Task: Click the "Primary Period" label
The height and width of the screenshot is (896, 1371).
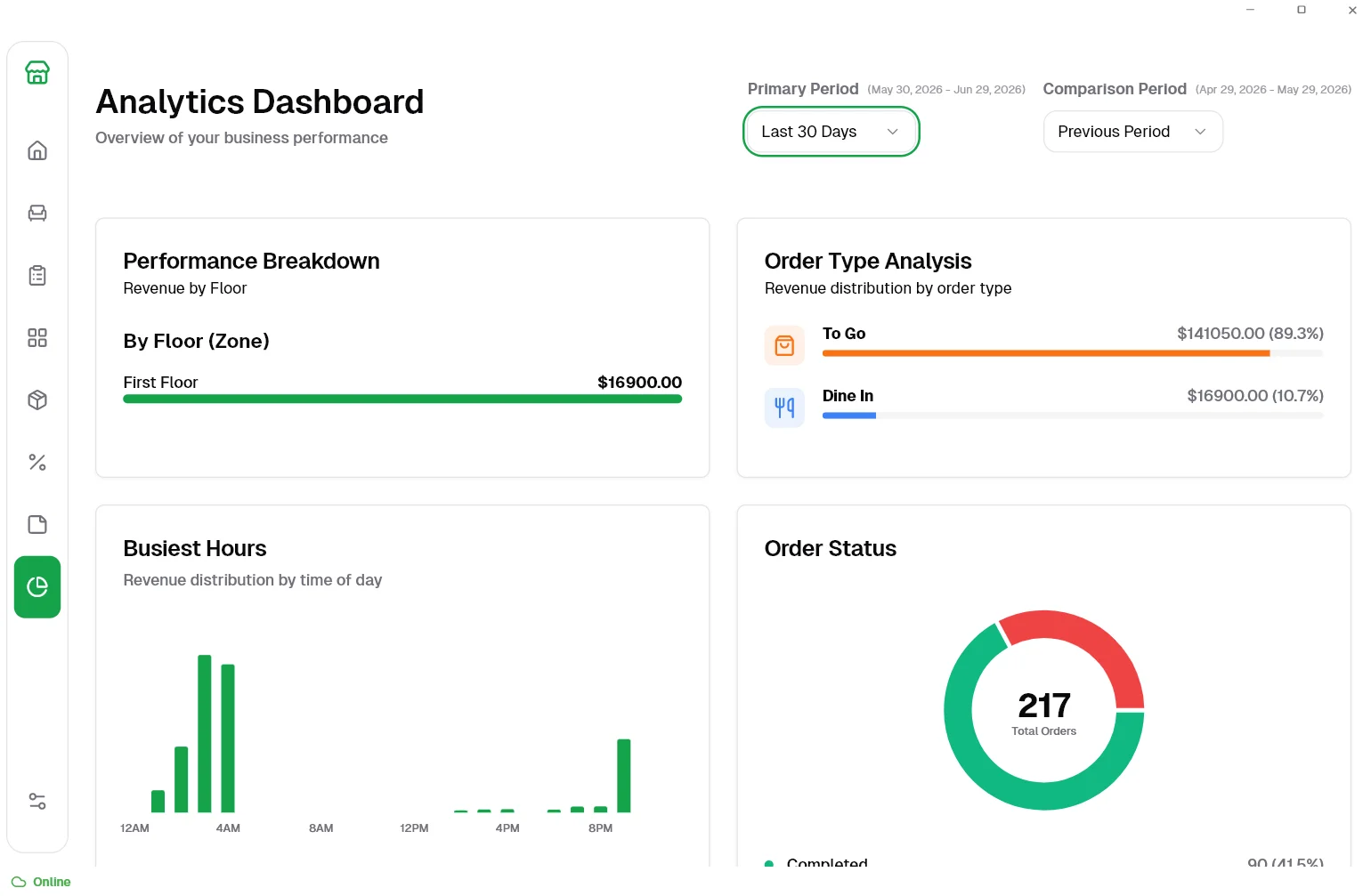Action: coord(803,89)
